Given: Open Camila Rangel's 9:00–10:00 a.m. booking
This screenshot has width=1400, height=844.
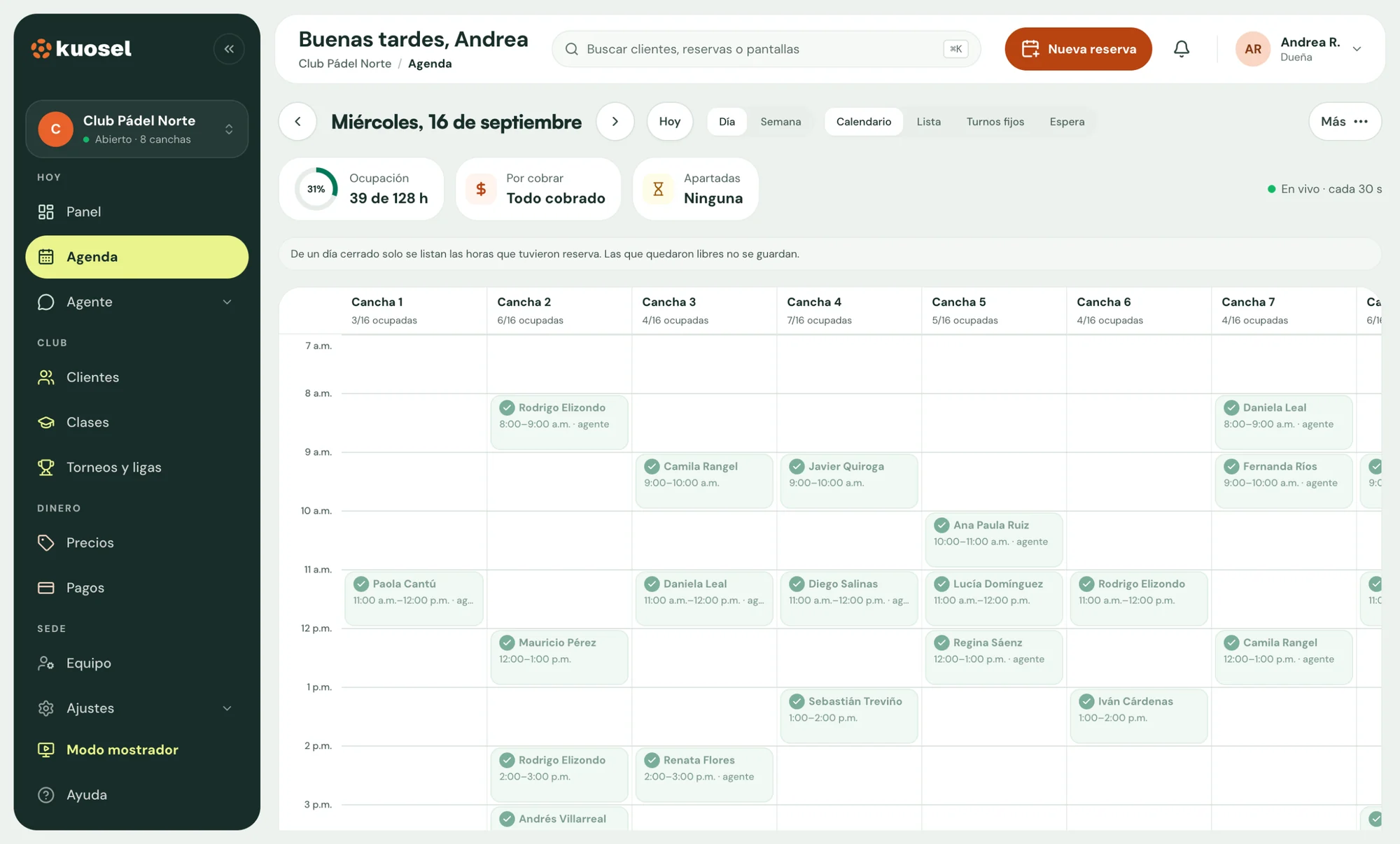Looking at the screenshot, I should pyautogui.click(x=704, y=481).
